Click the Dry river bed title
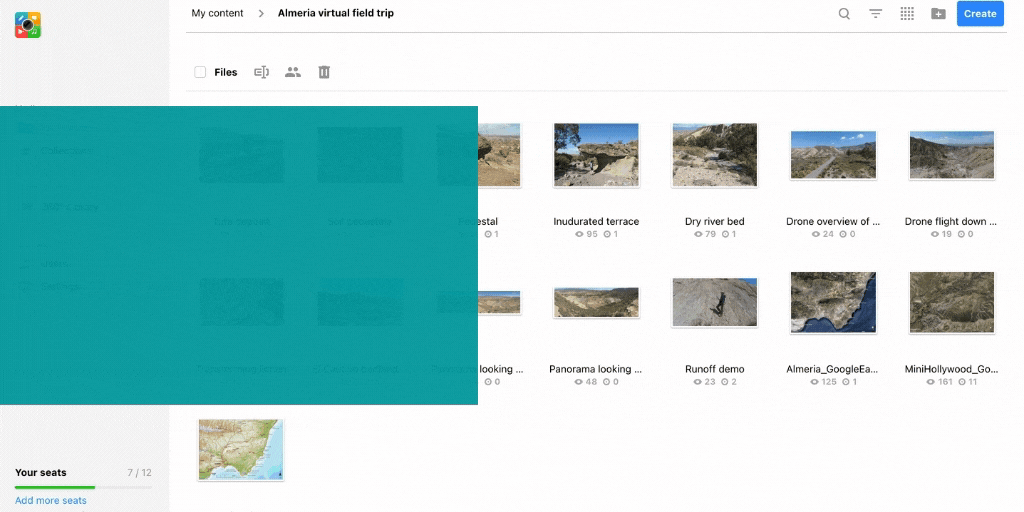Viewport: 1024px width, 512px height. [x=714, y=221]
